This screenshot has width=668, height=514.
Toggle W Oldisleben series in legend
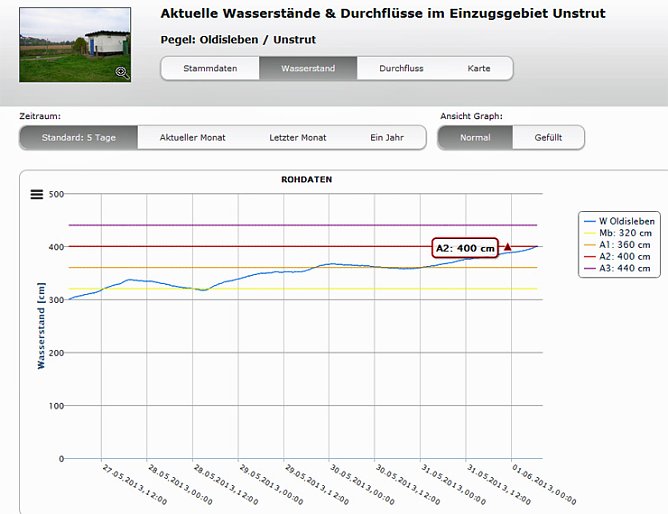[x=621, y=221]
